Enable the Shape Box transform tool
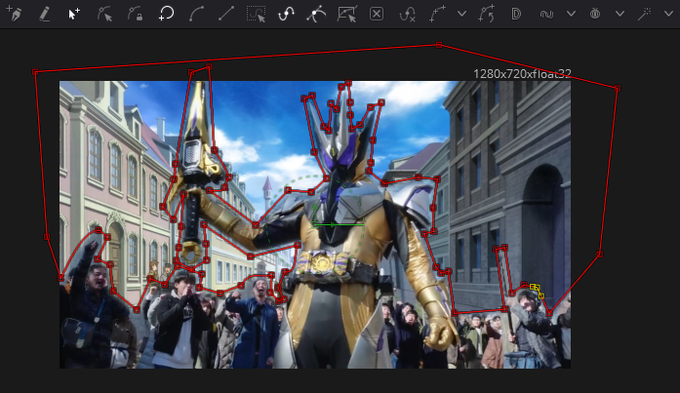The width and height of the screenshot is (680, 393). pyautogui.click(x=347, y=14)
